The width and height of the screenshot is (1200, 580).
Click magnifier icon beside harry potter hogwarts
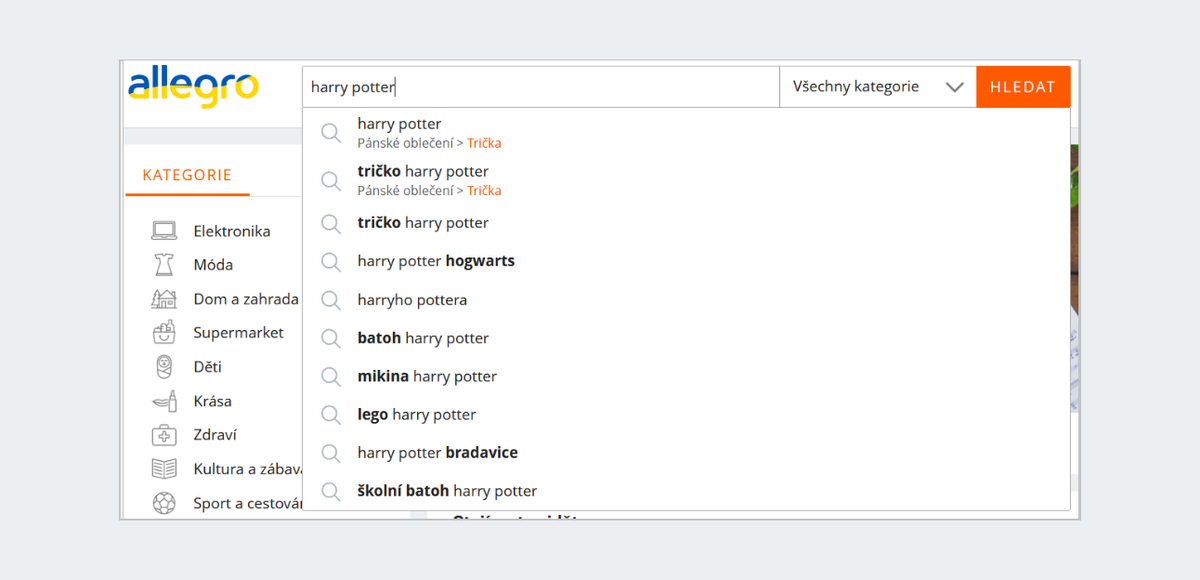click(331, 262)
